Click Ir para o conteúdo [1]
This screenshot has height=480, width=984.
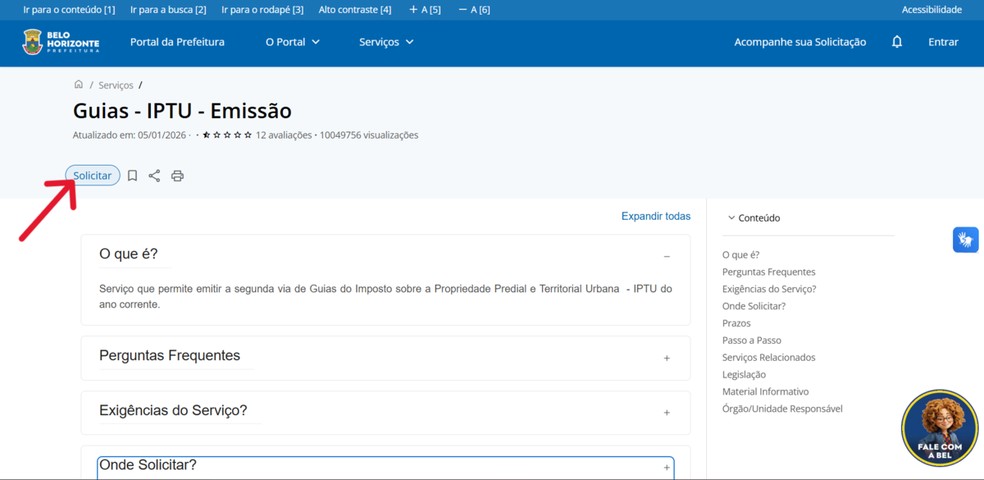coord(69,9)
